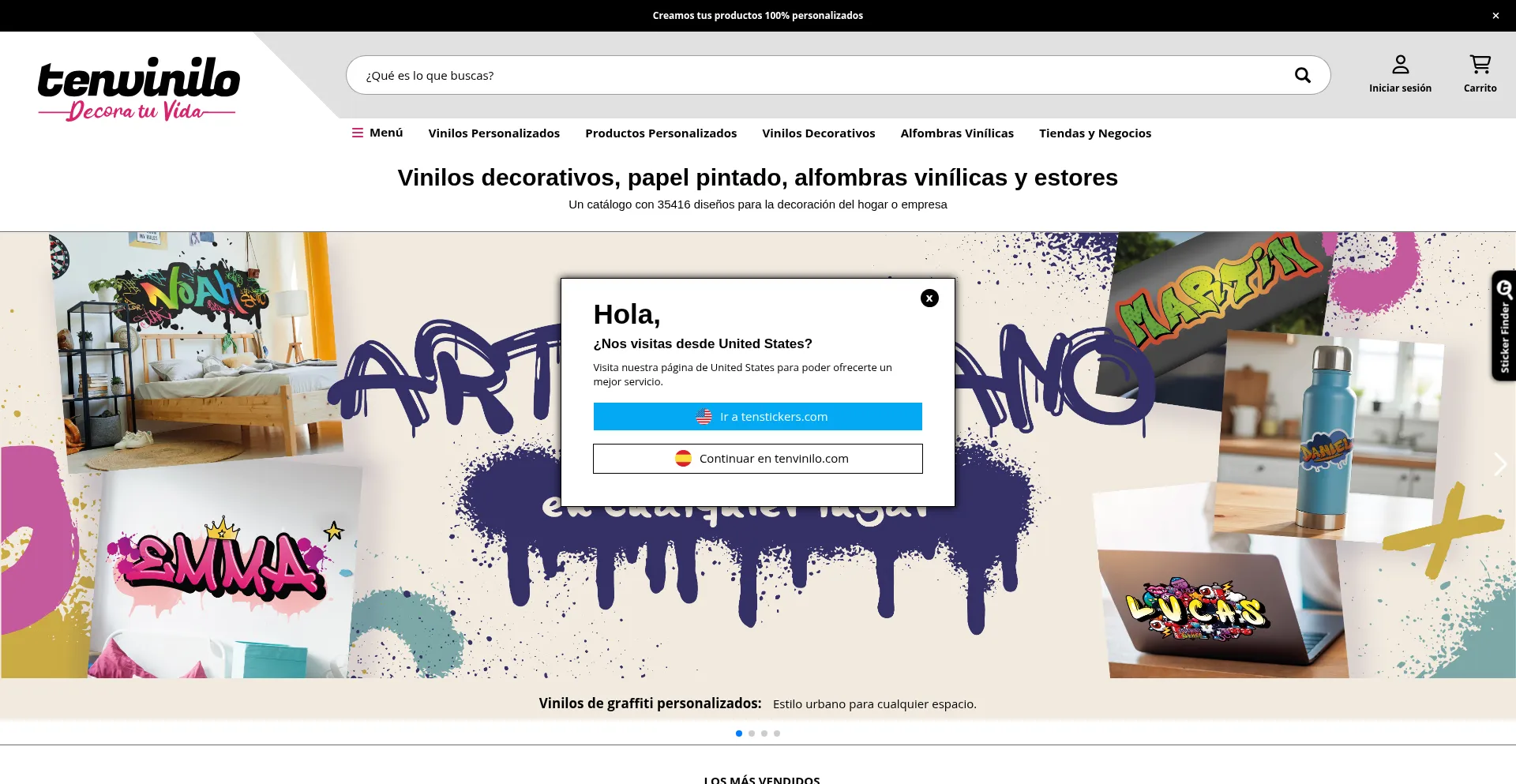Dismiss the Hola popup with X
Image resolution: width=1516 pixels, height=784 pixels.
(929, 298)
